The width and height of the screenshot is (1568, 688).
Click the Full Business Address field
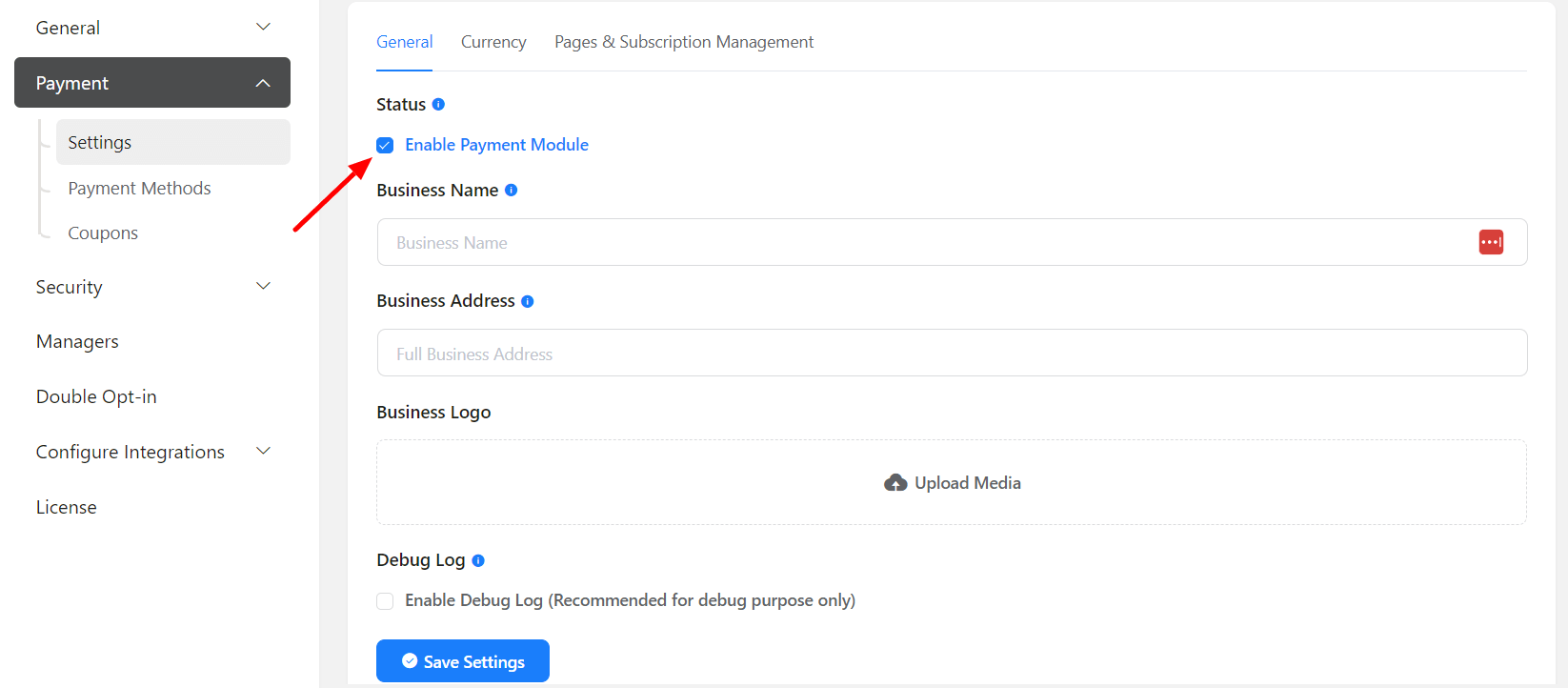tap(951, 354)
